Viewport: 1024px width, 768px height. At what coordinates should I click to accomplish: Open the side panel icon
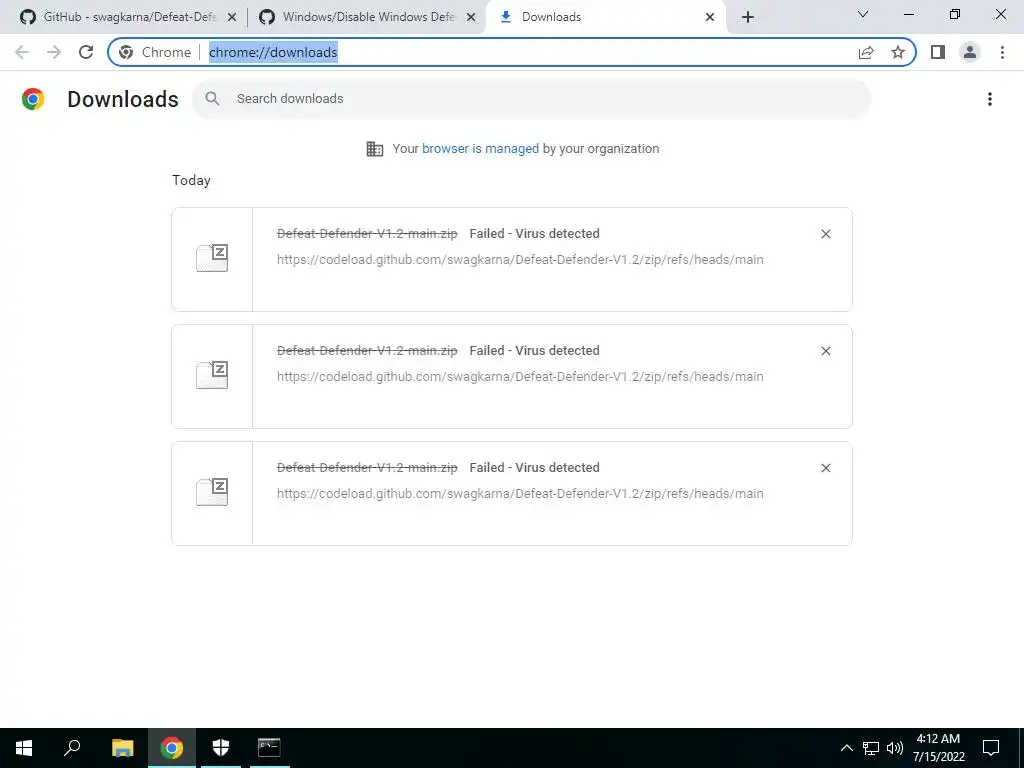tap(938, 52)
